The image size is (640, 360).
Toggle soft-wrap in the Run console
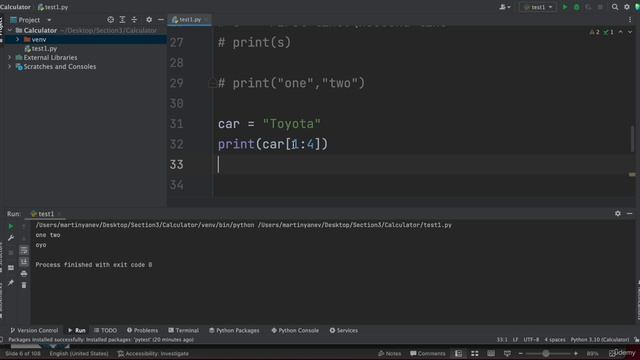click(x=24, y=250)
